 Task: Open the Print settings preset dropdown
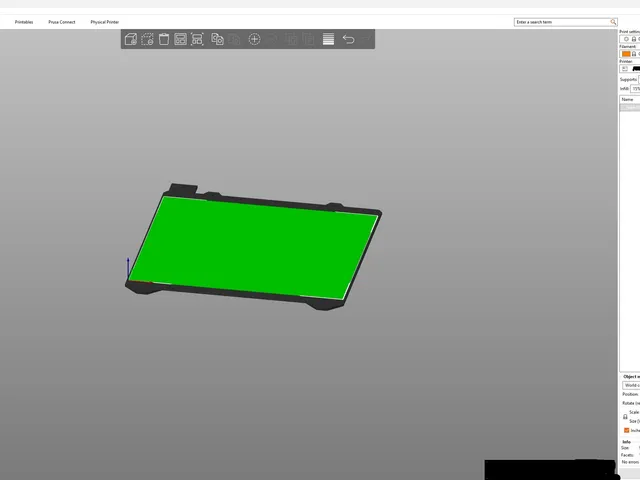[630, 39]
